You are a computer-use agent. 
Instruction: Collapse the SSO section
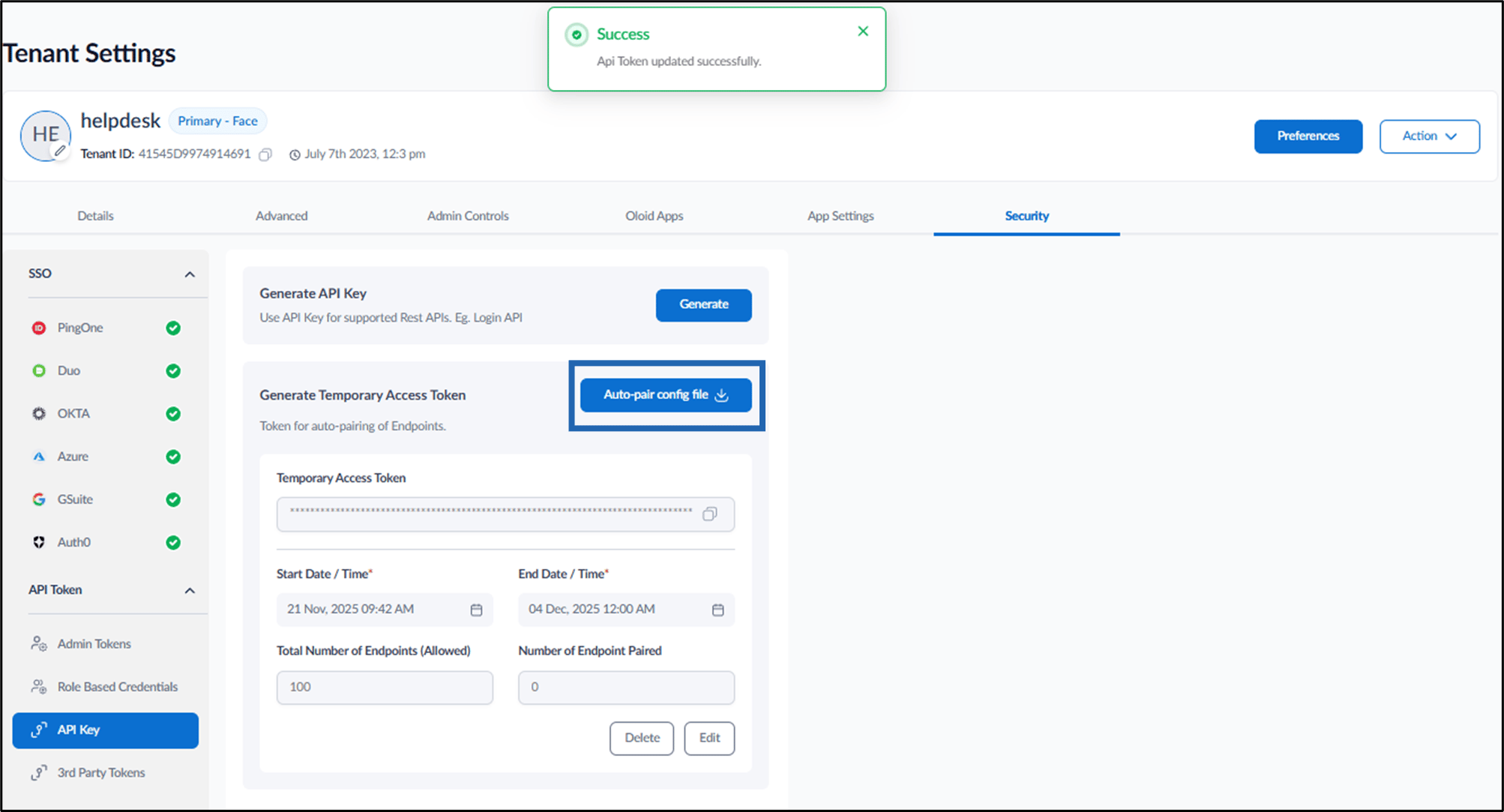click(190, 274)
